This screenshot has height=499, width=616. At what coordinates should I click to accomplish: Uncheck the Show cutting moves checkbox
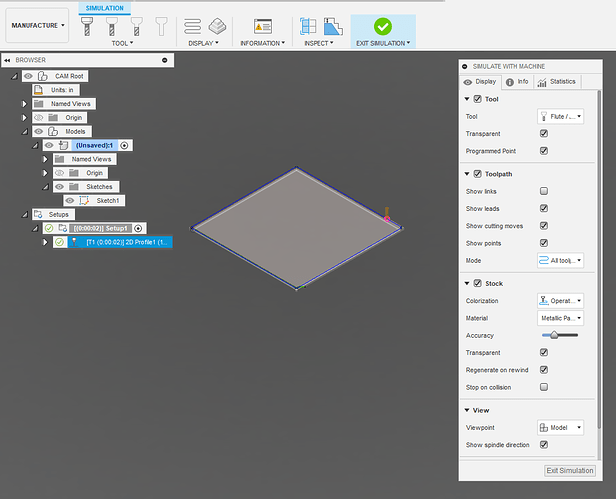544,226
